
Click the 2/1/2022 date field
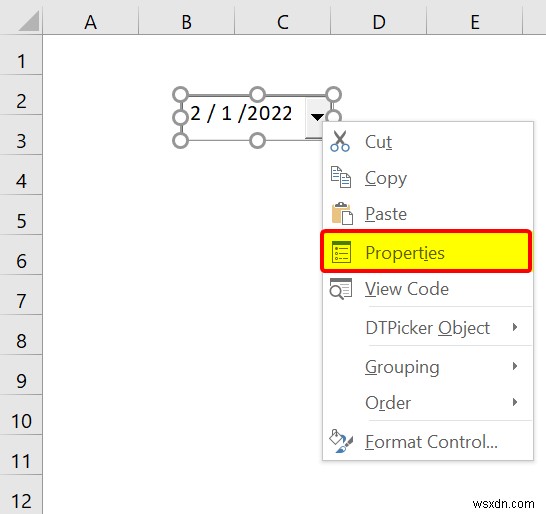coord(243,114)
